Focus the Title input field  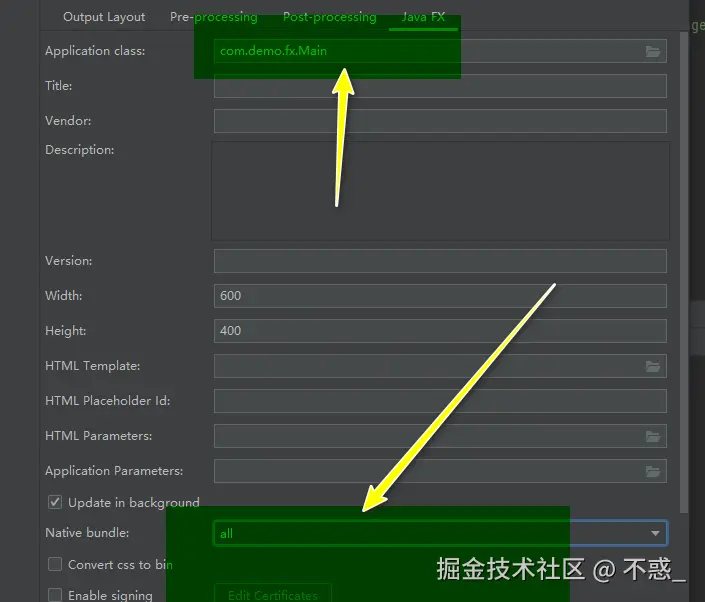click(440, 86)
